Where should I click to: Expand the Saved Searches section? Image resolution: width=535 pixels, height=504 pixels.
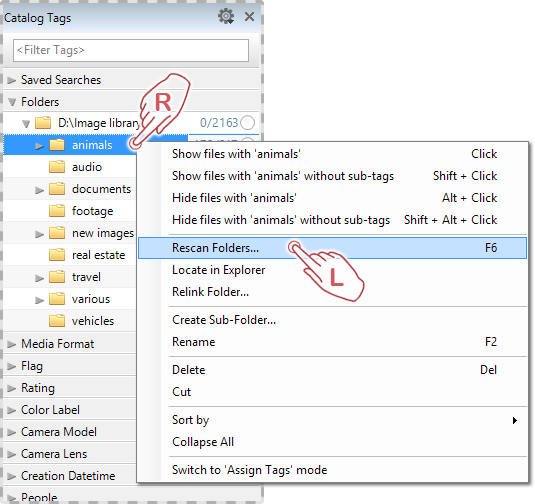(x=12, y=80)
